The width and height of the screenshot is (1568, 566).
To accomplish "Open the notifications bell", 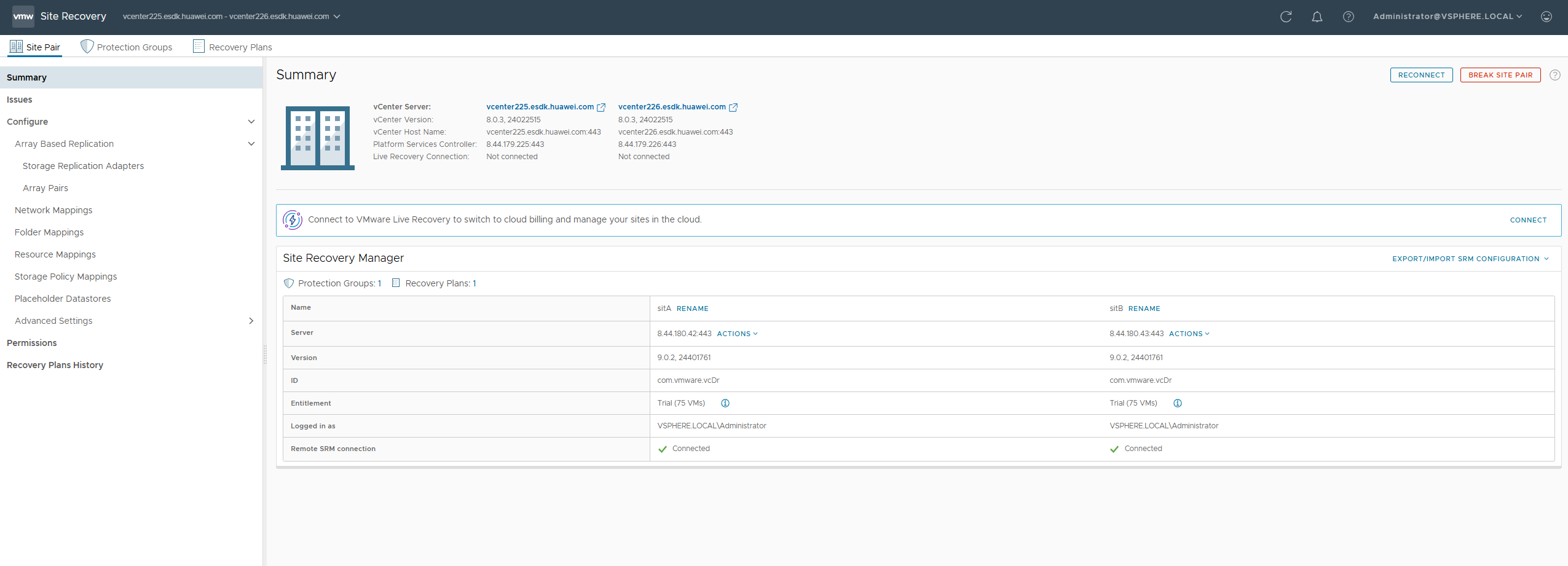I will pos(1317,17).
